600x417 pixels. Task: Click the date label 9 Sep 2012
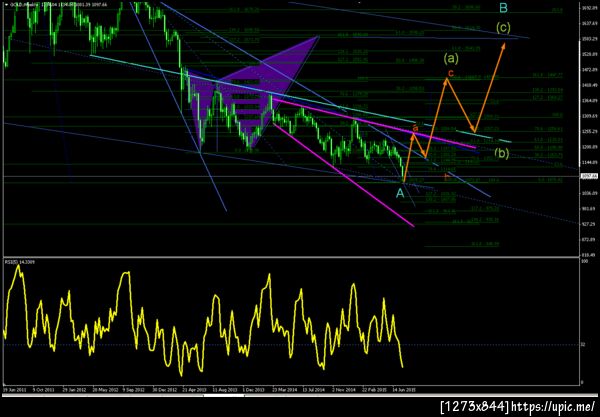(134, 390)
